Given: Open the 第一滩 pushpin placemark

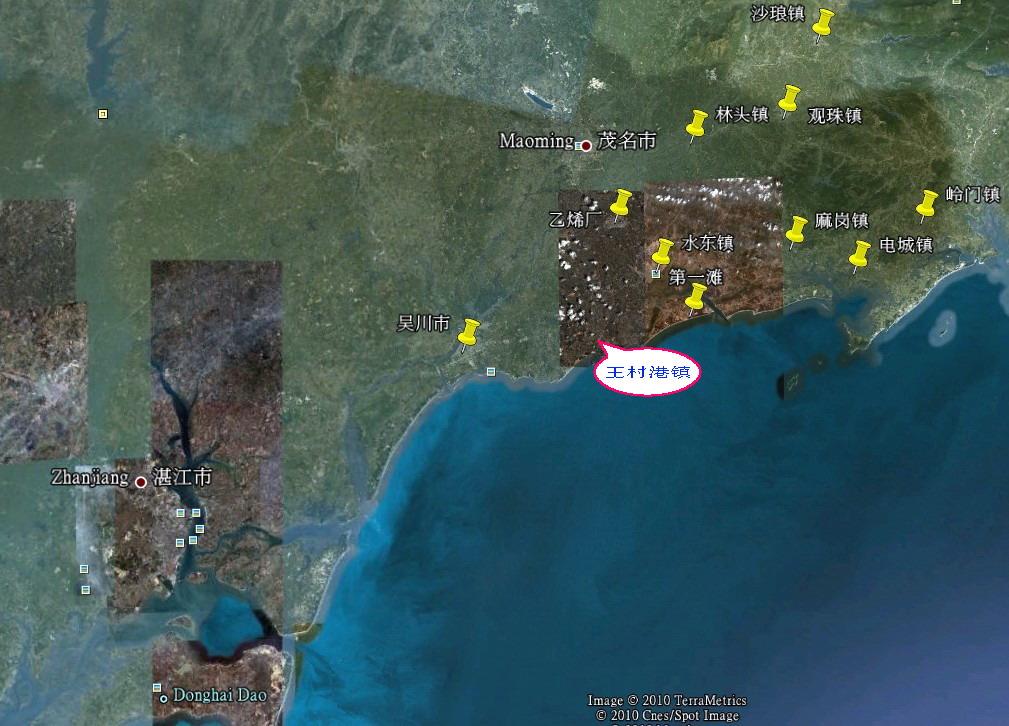Looking at the screenshot, I should (696, 296).
